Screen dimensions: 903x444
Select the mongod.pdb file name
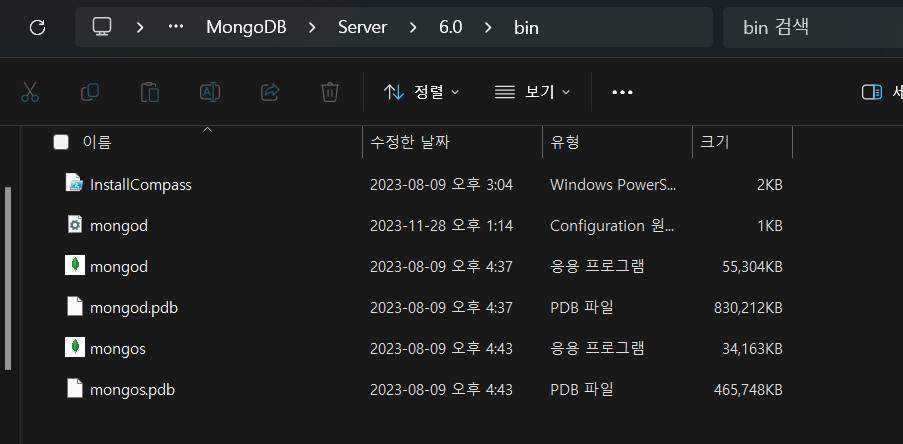click(x=134, y=308)
